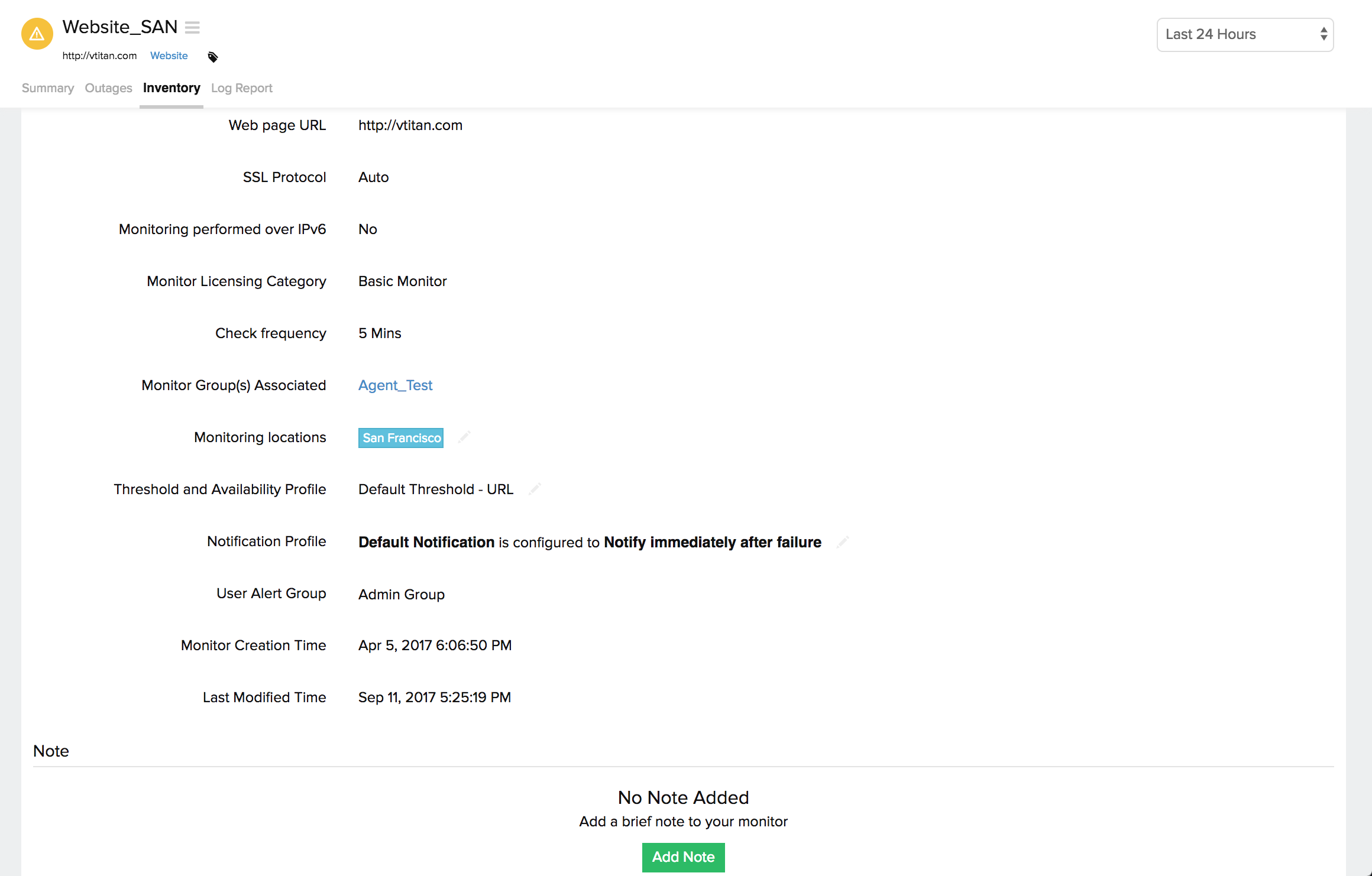This screenshot has width=1372, height=876.
Task: Open the Outages tab
Action: point(108,88)
